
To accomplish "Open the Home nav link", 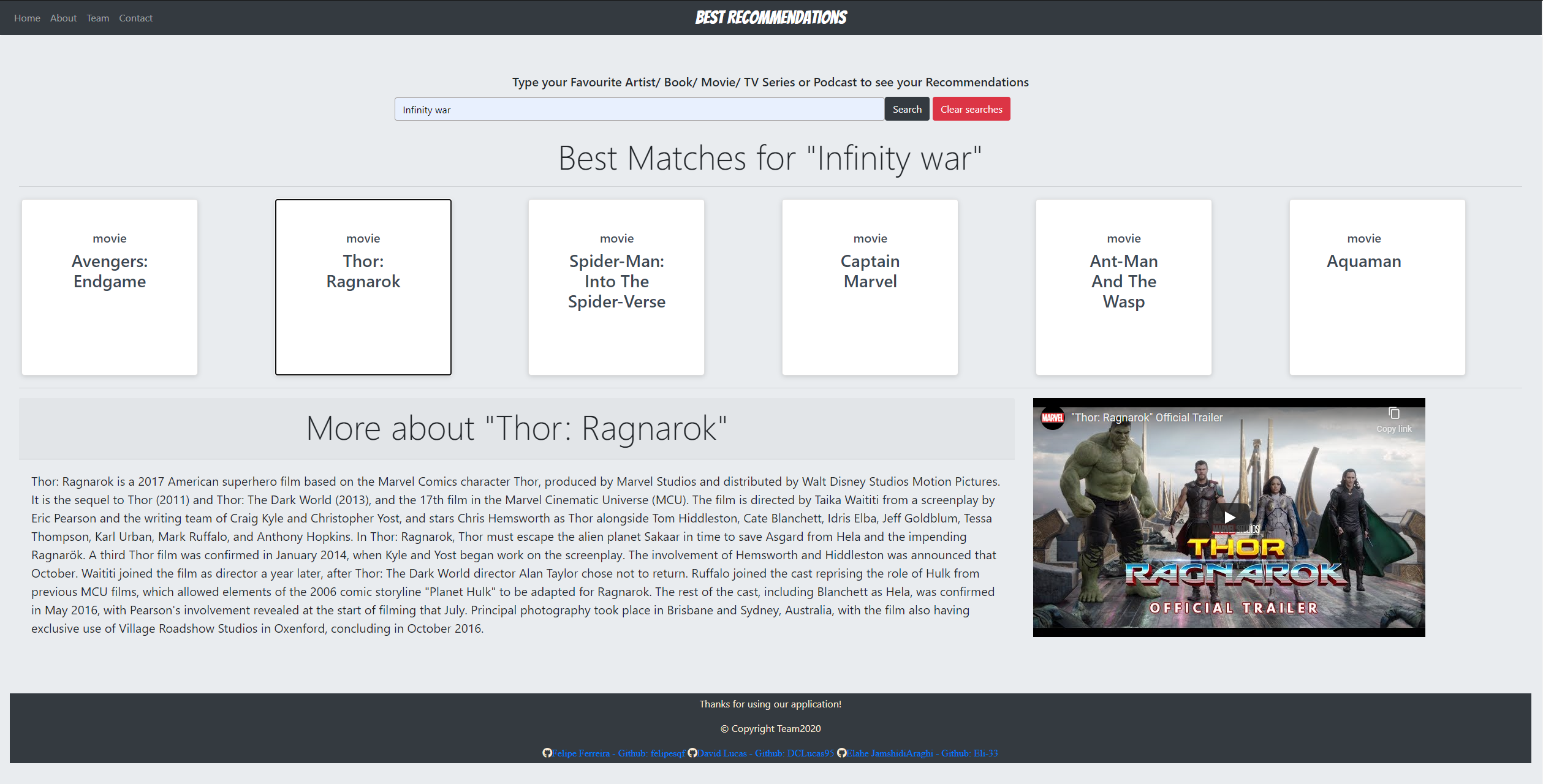I will click(27, 18).
